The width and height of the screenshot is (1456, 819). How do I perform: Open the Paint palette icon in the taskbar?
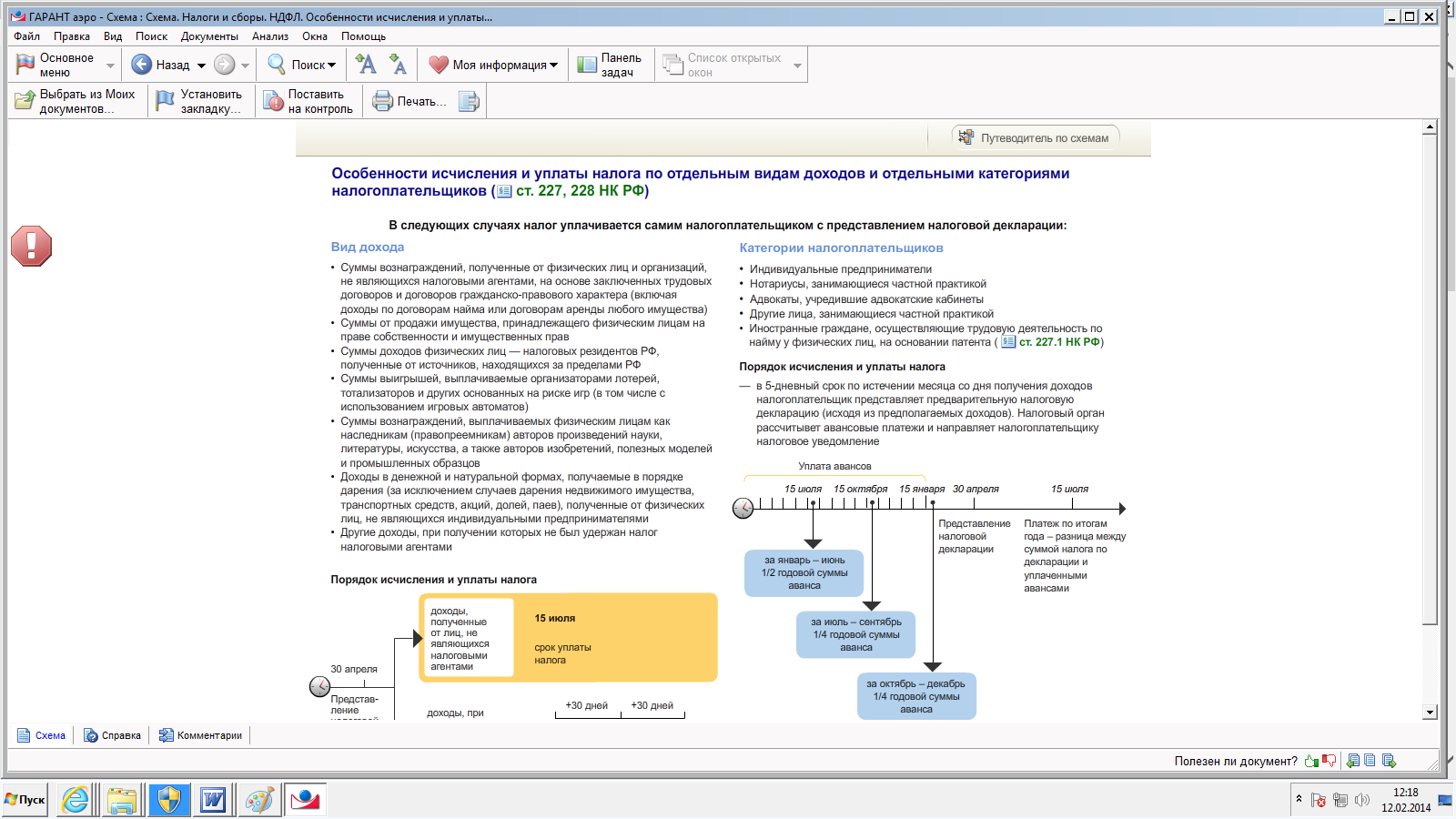(x=259, y=800)
